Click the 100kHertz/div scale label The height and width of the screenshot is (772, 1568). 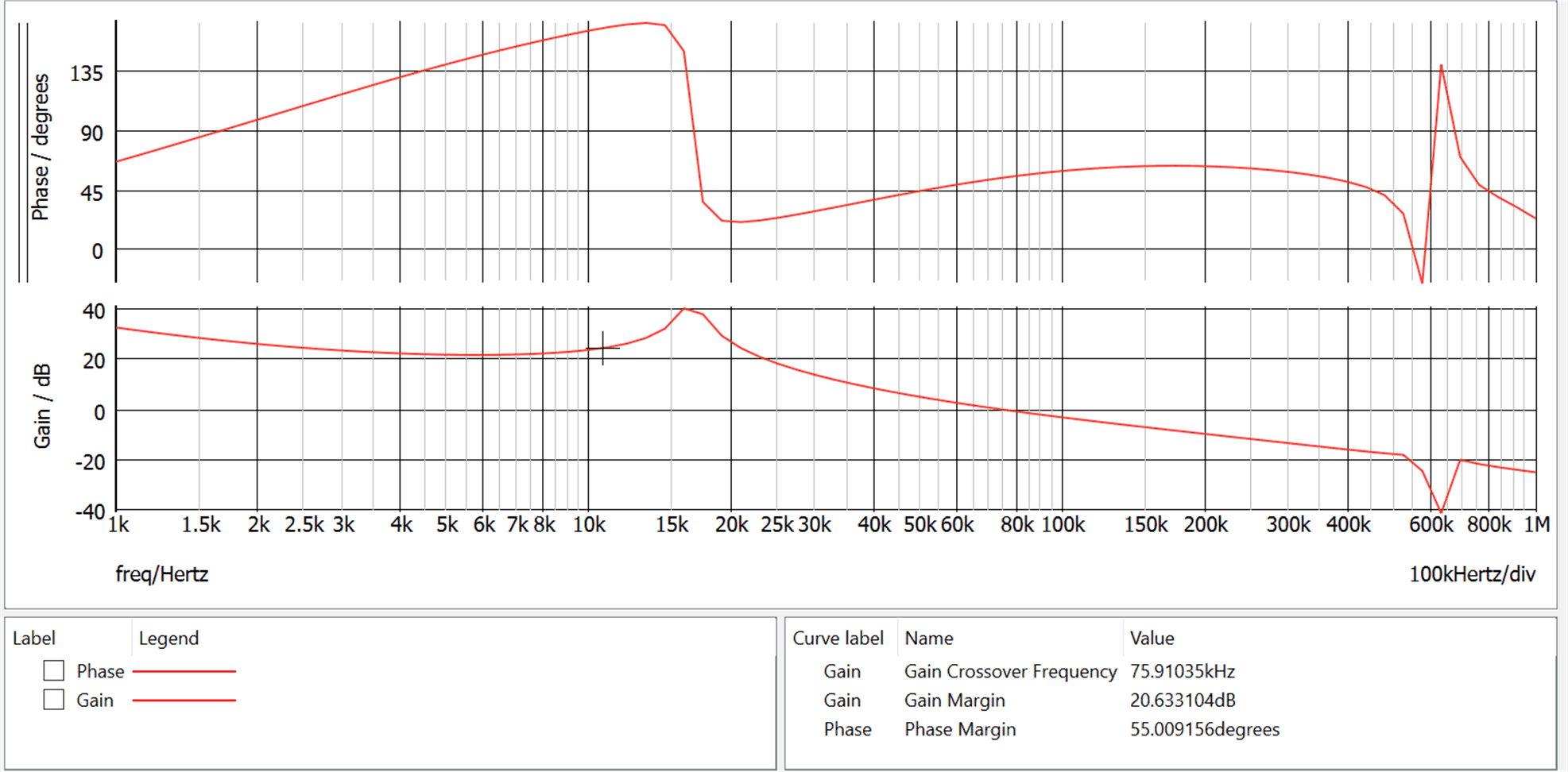(x=1472, y=574)
